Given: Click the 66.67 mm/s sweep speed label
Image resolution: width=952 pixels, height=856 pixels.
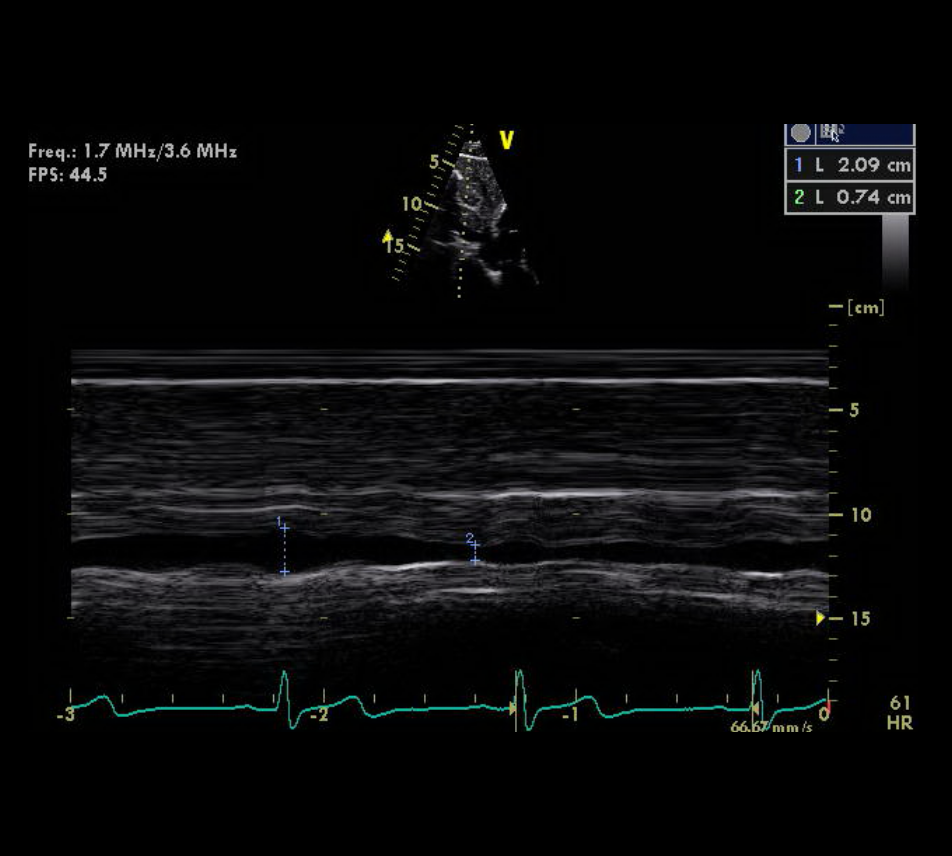Looking at the screenshot, I should point(770,727).
